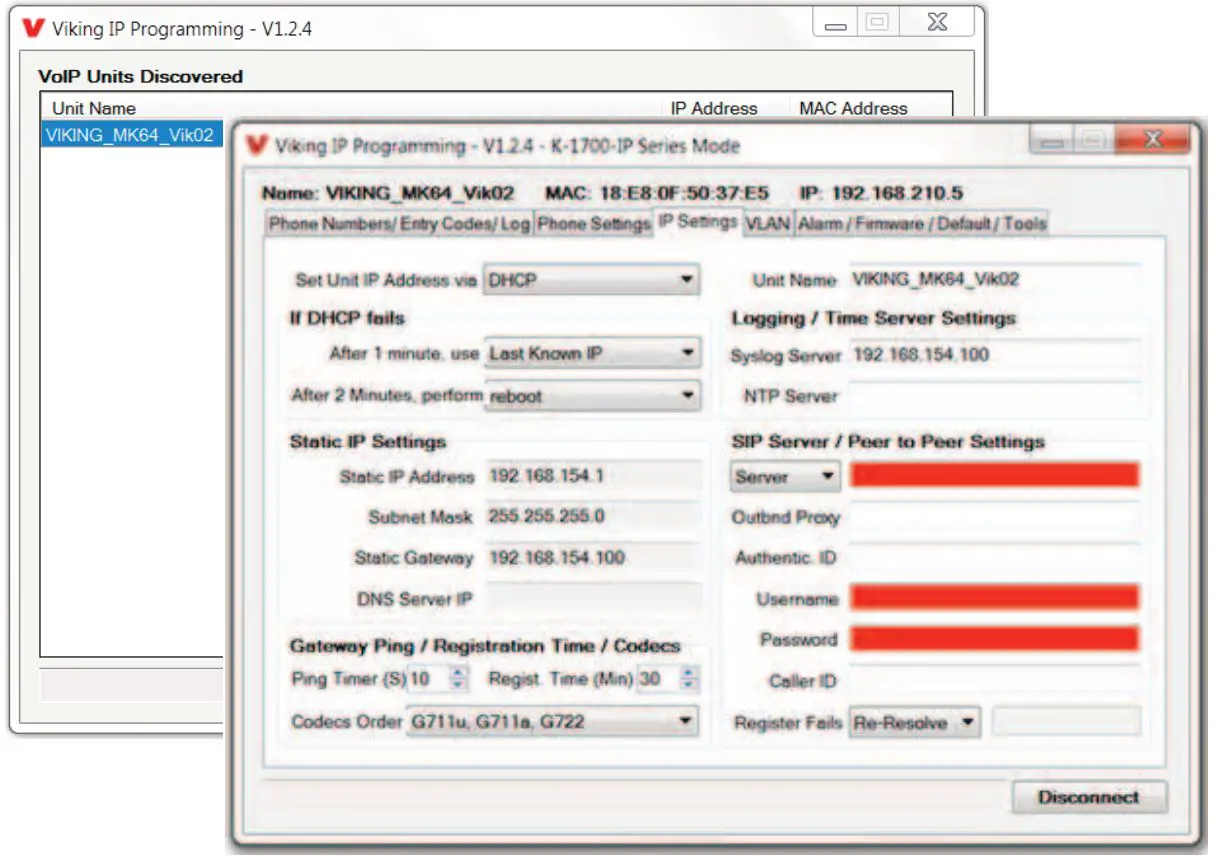Click the Regist. Time value field
The image size is (1214, 860).
tap(658, 679)
